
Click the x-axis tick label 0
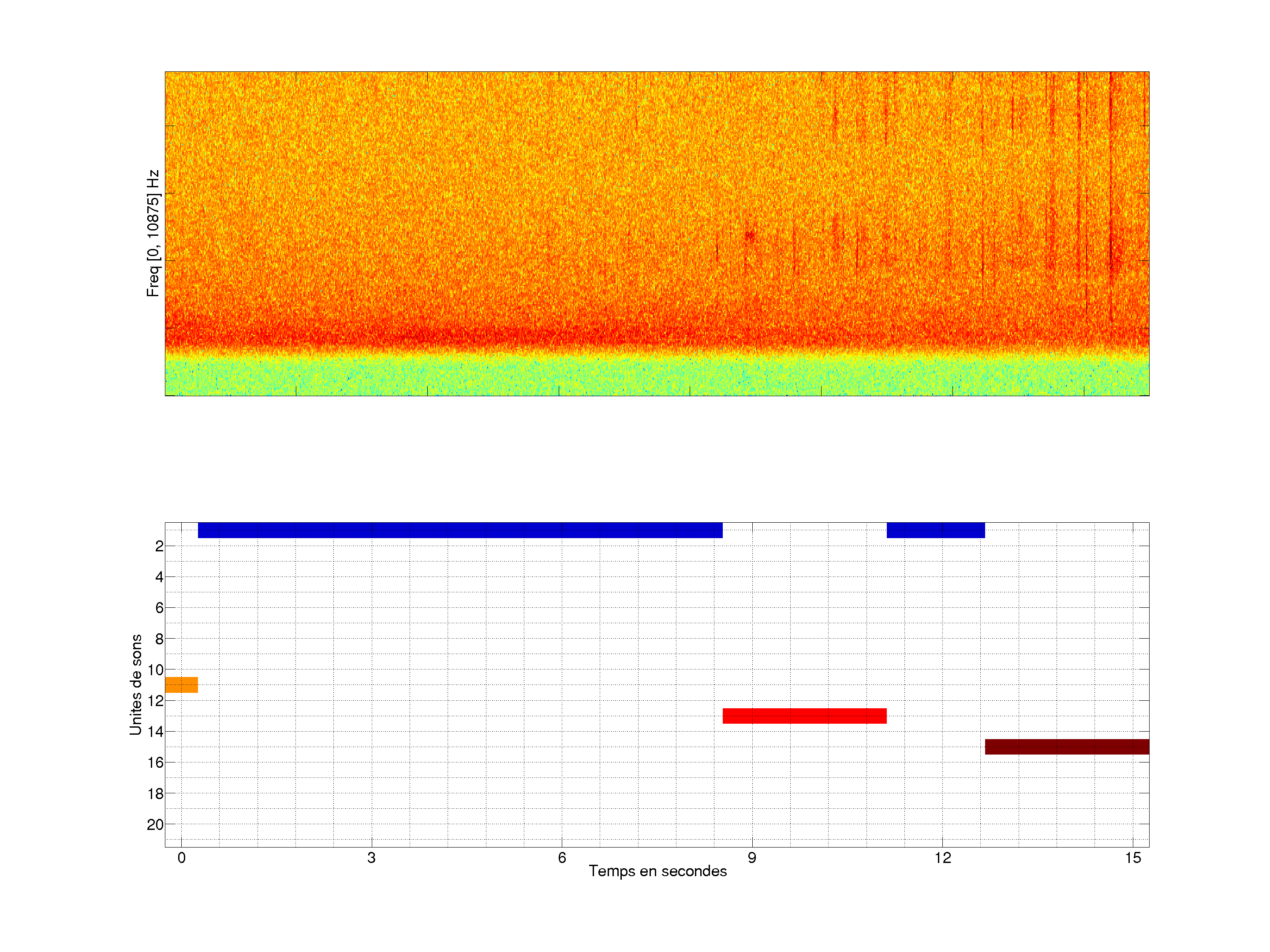181,858
